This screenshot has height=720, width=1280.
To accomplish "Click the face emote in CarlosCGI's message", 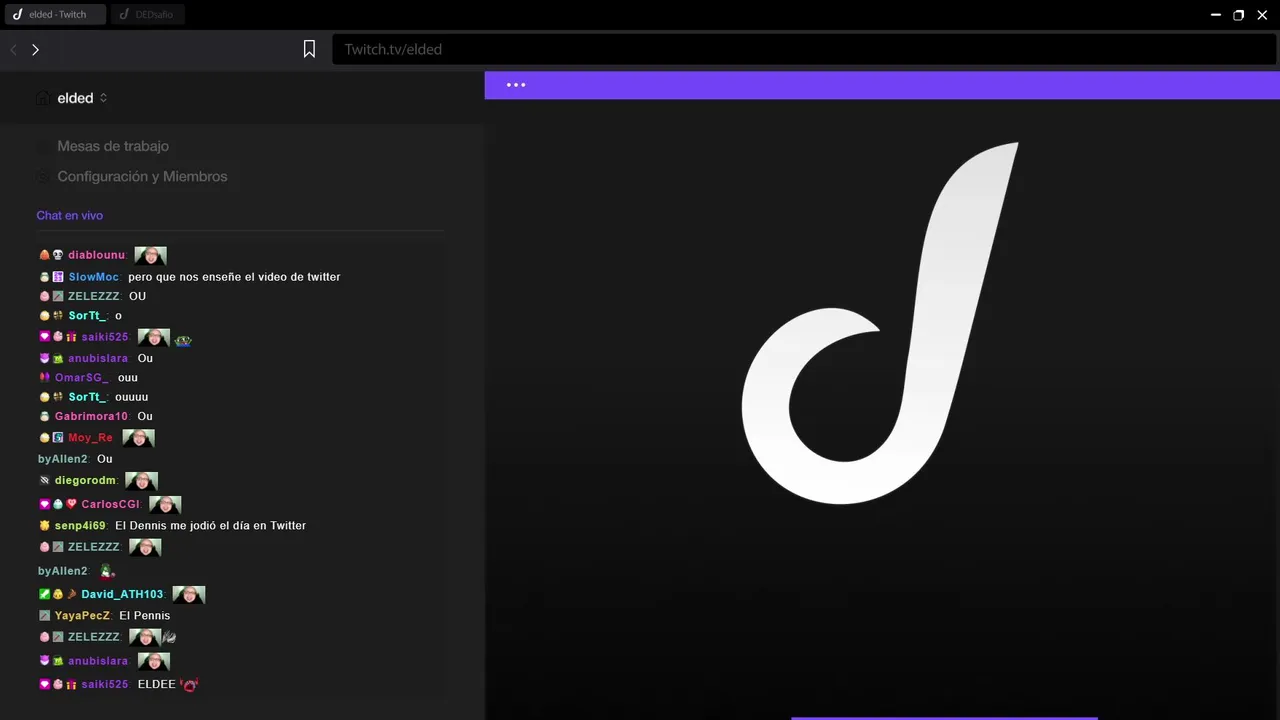I will tap(165, 505).
